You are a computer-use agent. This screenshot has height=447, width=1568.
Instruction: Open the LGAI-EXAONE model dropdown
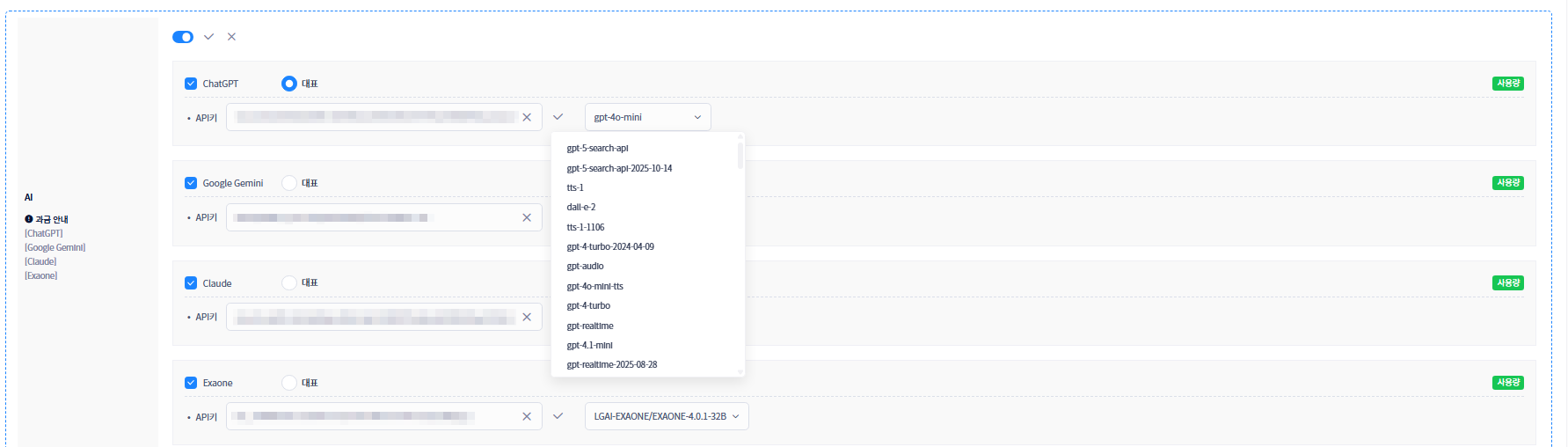coord(666,416)
